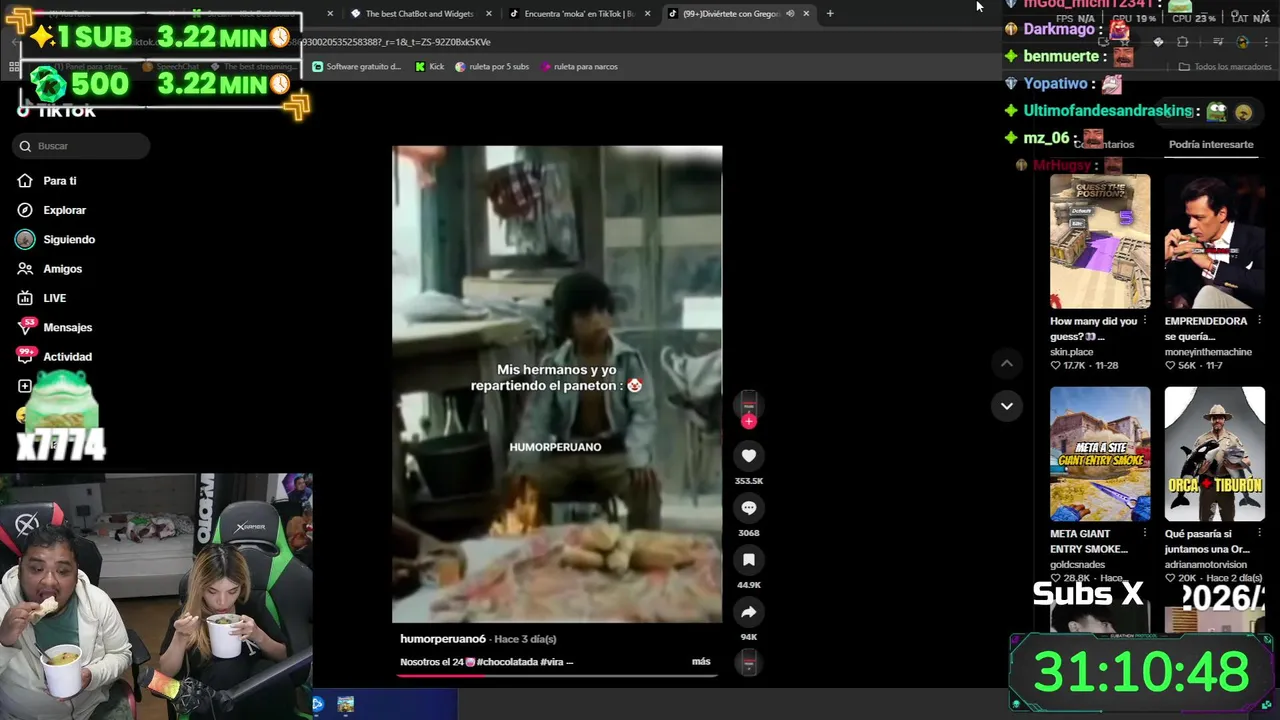Open EMPRENDEDORA se quería video thumbnail

point(1214,241)
